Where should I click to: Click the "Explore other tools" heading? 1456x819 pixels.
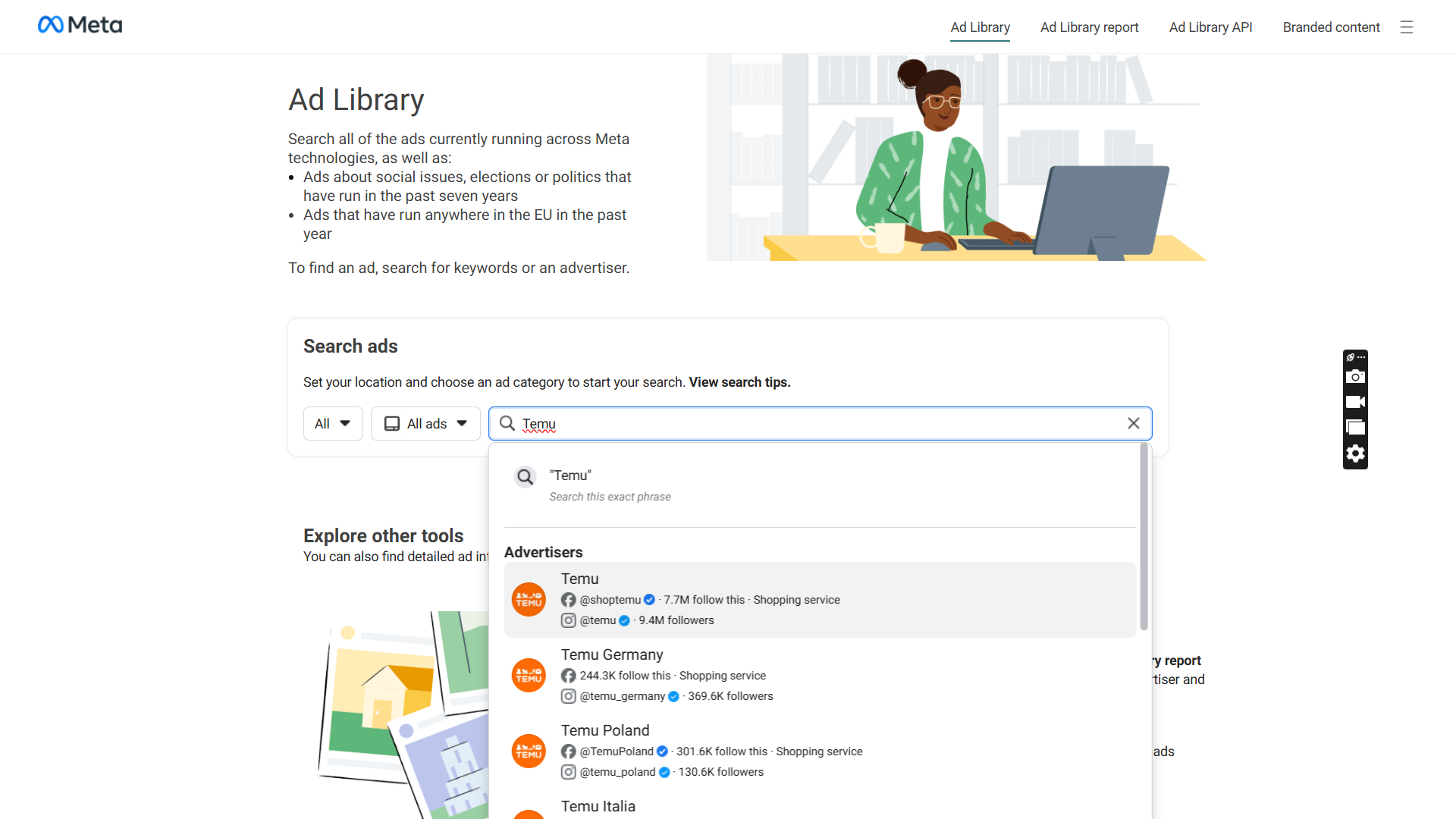pos(383,535)
